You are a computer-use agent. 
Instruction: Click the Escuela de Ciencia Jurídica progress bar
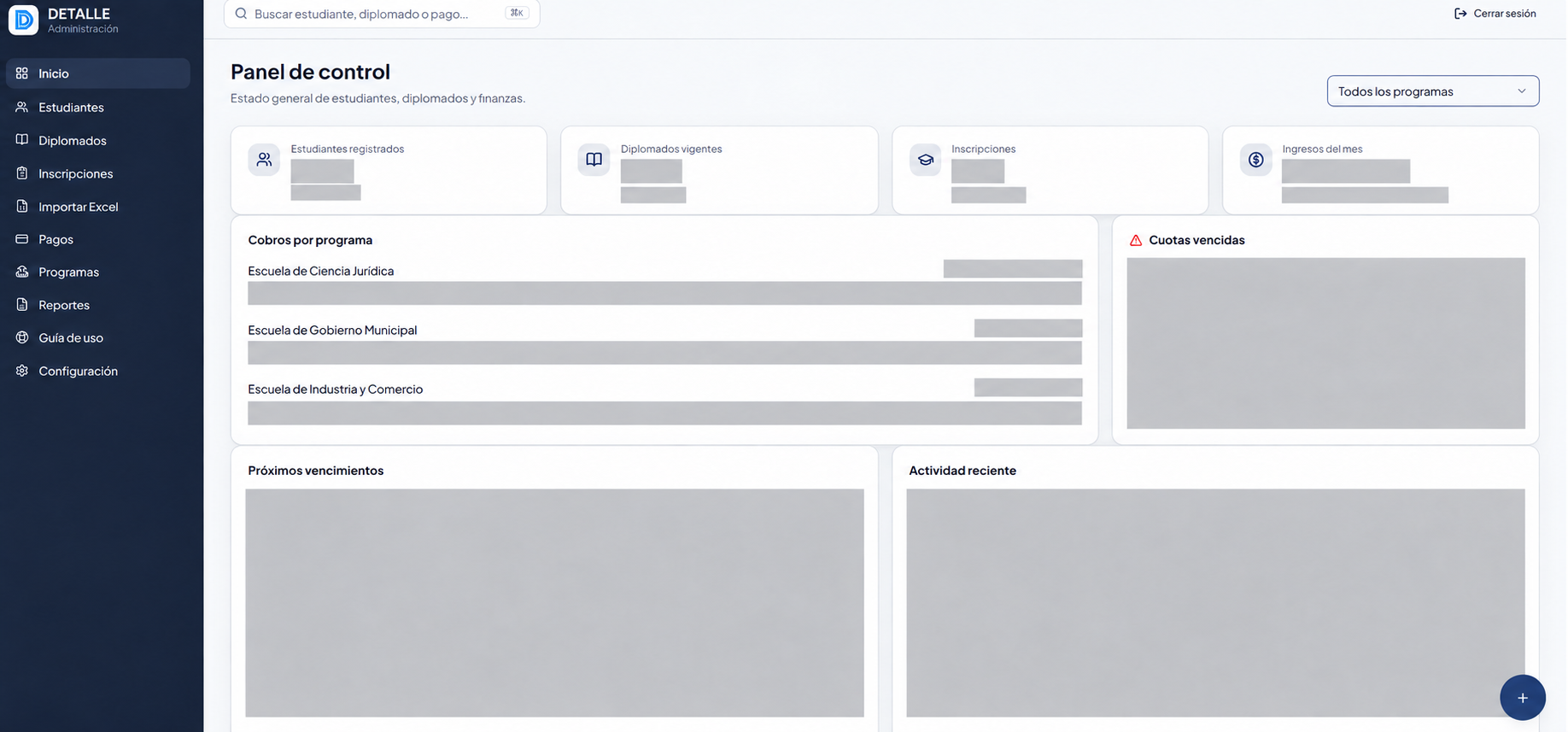point(664,294)
